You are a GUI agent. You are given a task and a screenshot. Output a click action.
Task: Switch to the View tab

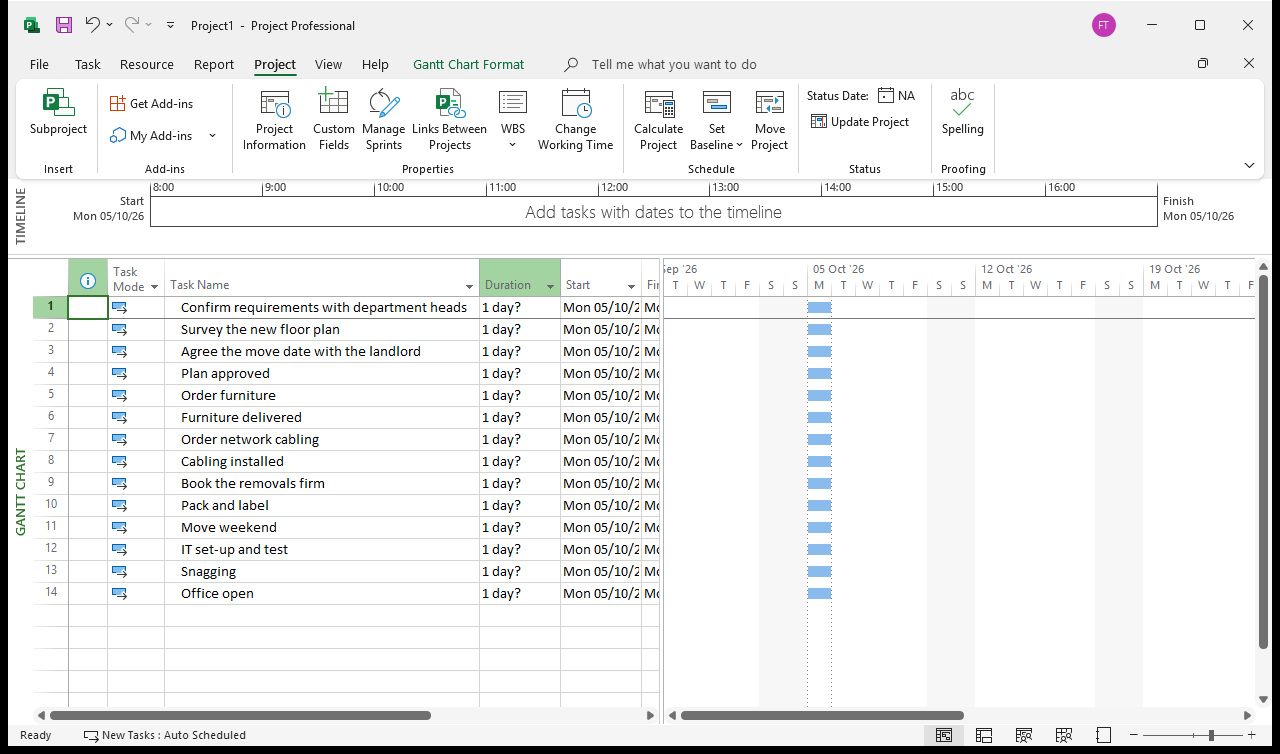(328, 64)
